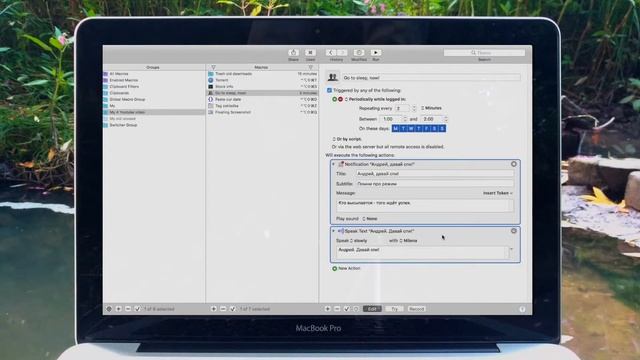The image size is (640, 360).
Task: Open gear menu of Speak Text action
Action: [513, 231]
